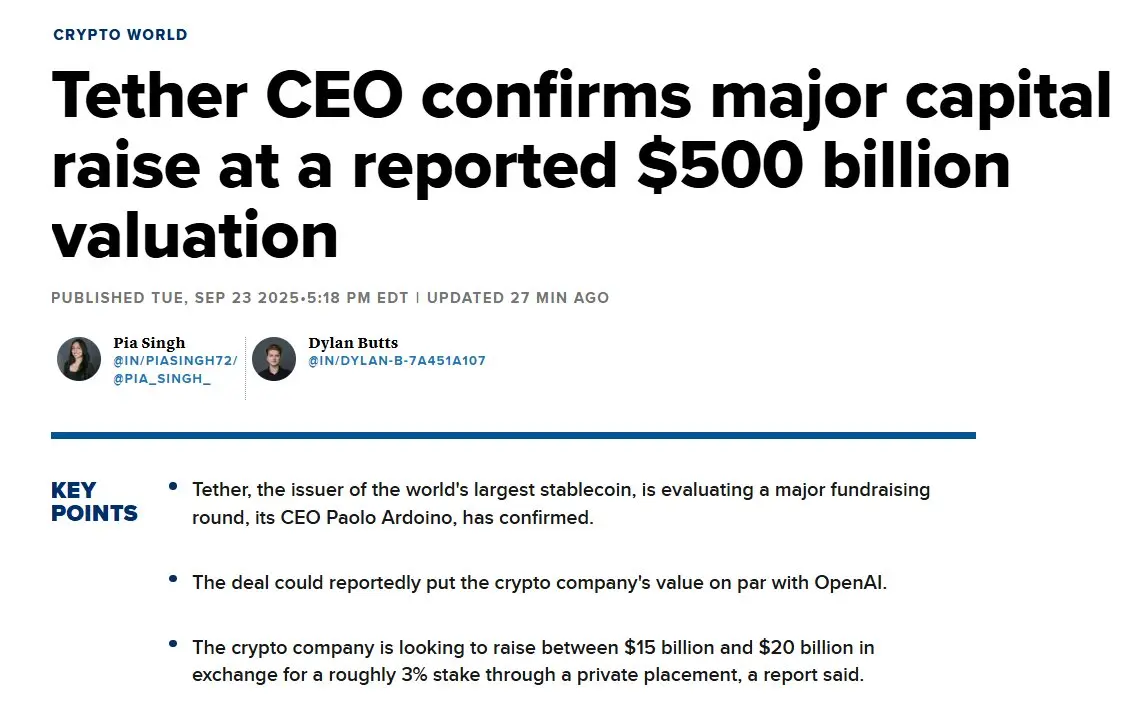Open the @PIA_SINGH_ Twitter handle

click(162, 379)
